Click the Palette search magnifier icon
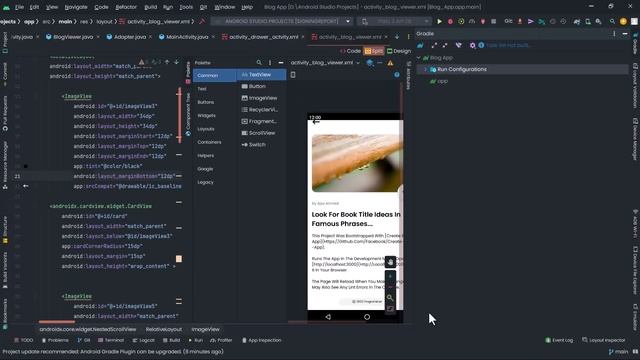Image resolution: width=640 pixels, height=360 pixels. 259,62
